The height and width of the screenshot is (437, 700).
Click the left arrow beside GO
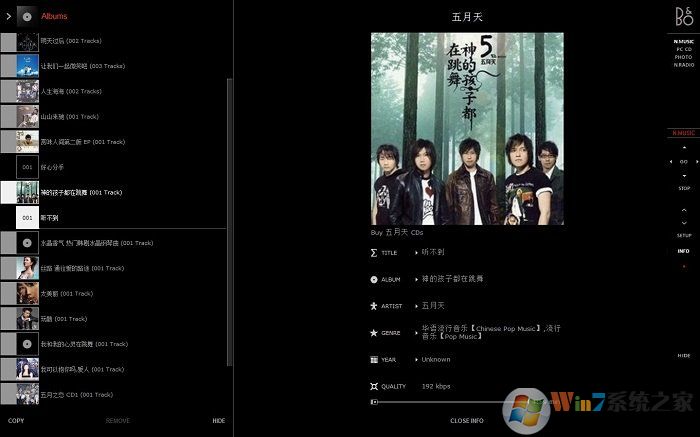(671, 162)
